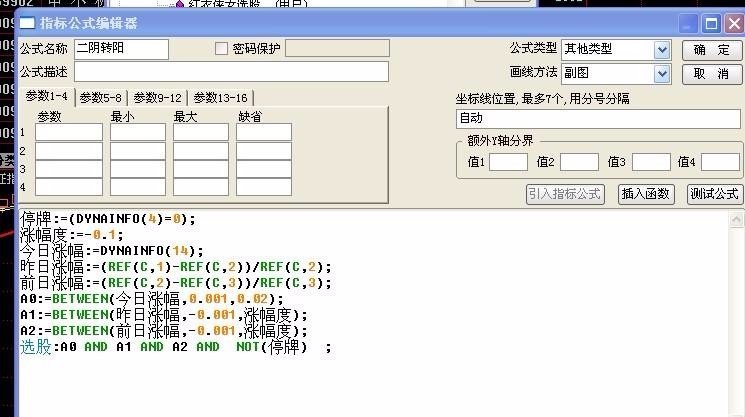Click the 插入函数 button

[646, 194]
